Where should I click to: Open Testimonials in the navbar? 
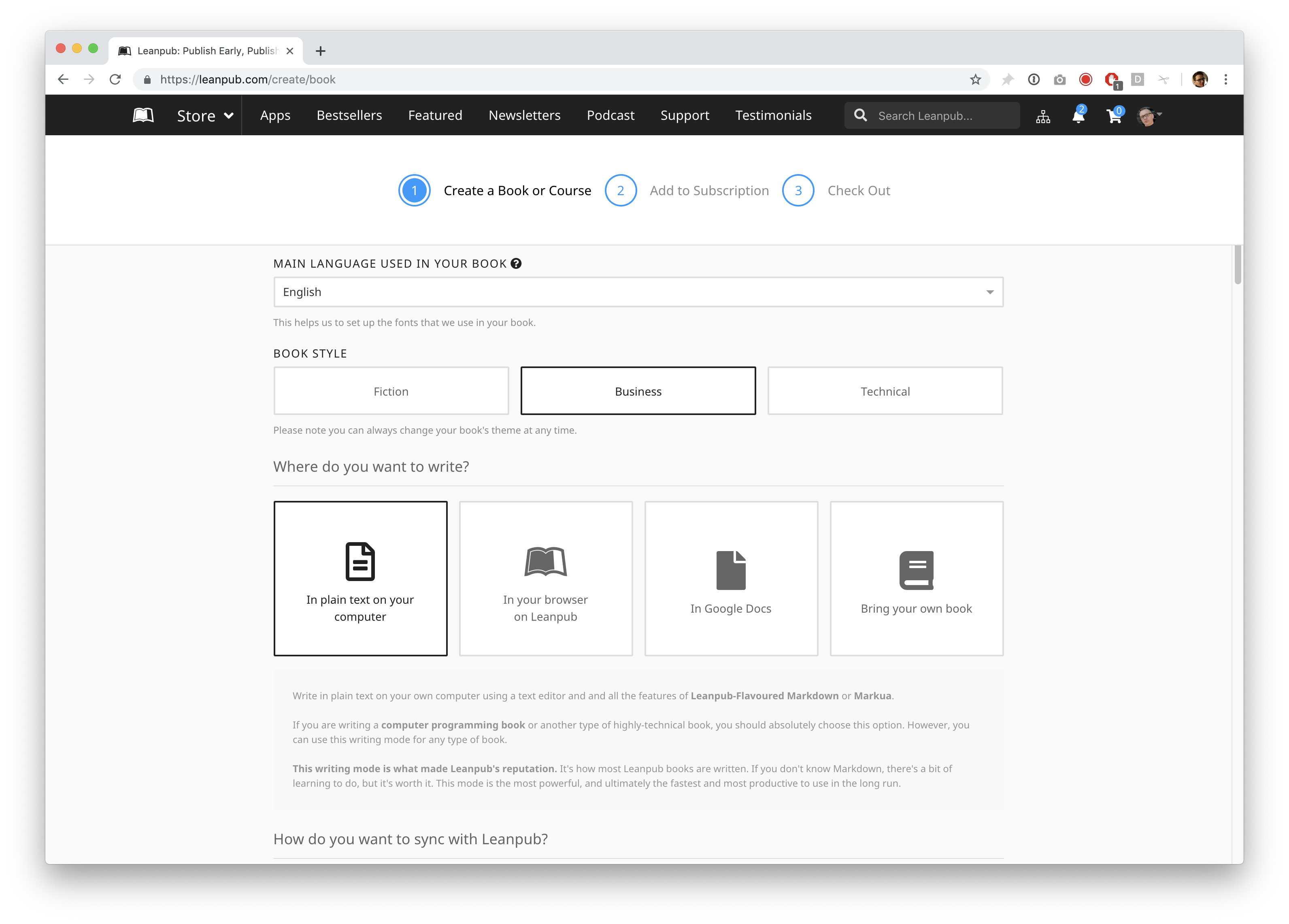coord(774,115)
